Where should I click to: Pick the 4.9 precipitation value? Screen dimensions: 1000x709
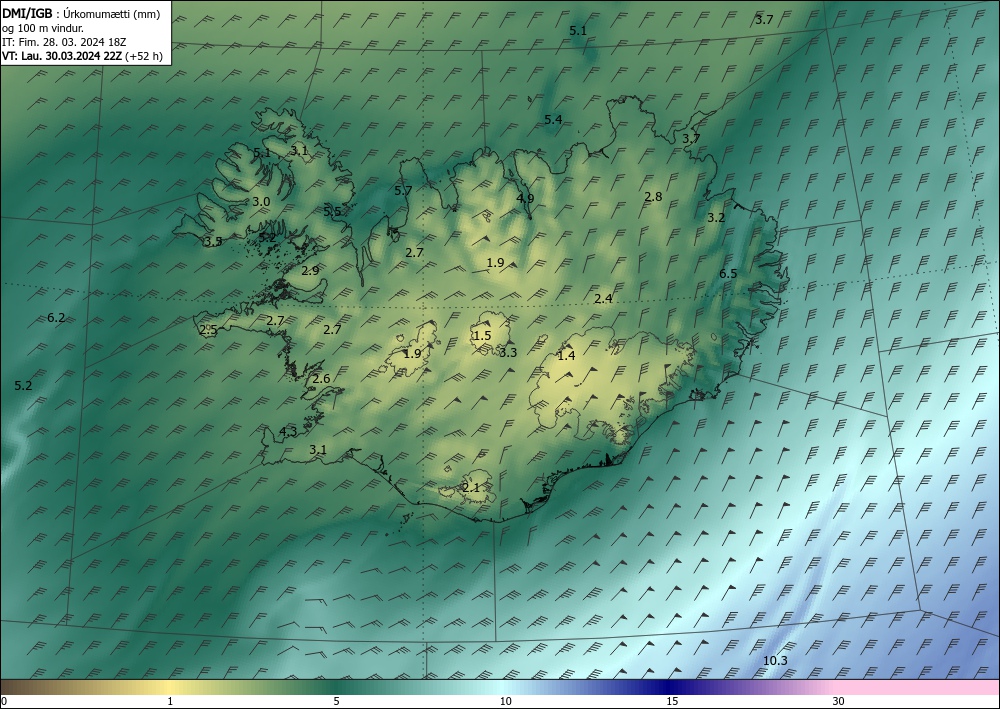[x=525, y=198]
